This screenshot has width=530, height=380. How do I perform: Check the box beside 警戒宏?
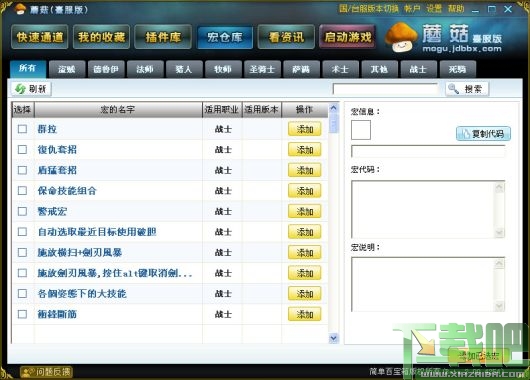click(22, 211)
